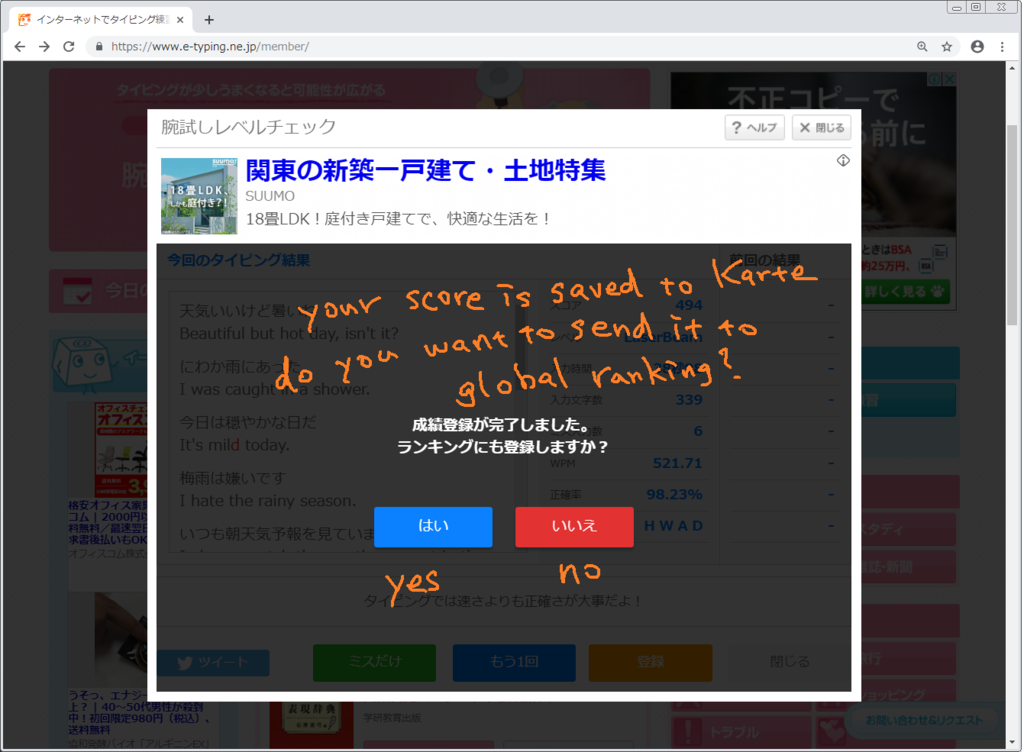The width and height of the screenshot is (1024, 752).
Task: Open the ヘルプ help button in dialog
Action: tap(754, 127)
